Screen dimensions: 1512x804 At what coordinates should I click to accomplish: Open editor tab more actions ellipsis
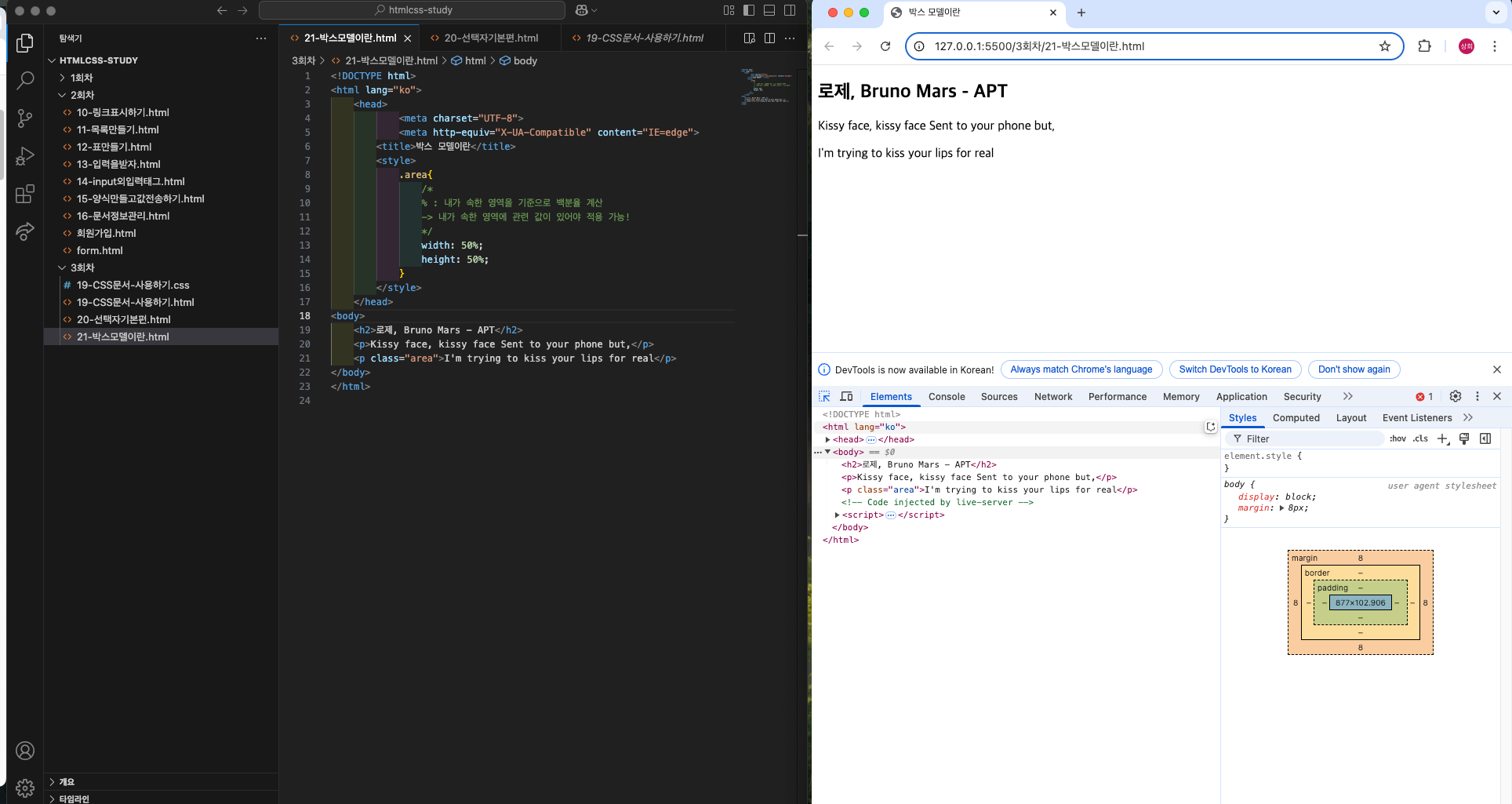[x=790, y=38]
